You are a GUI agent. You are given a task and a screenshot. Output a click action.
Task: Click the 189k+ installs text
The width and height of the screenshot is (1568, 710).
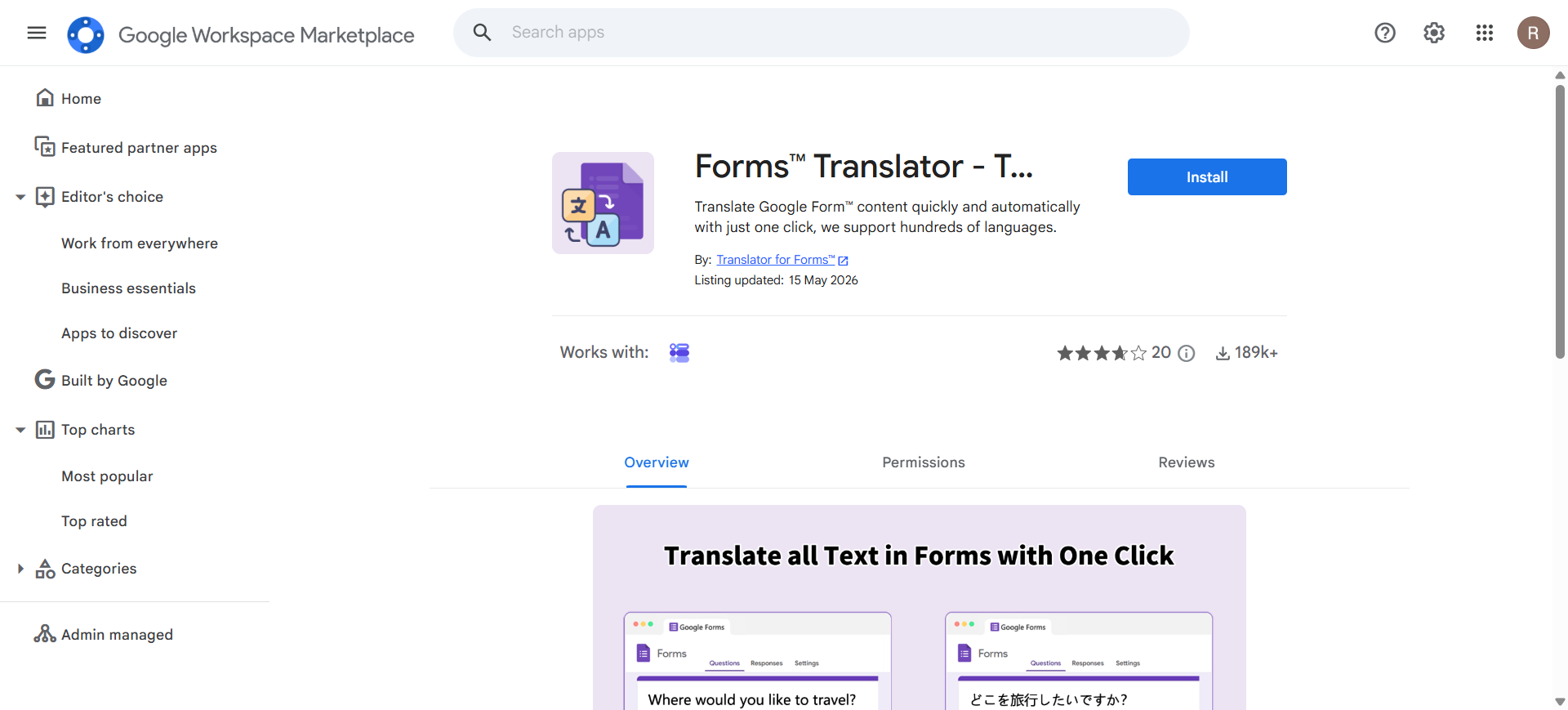(x=1256, y=352)
